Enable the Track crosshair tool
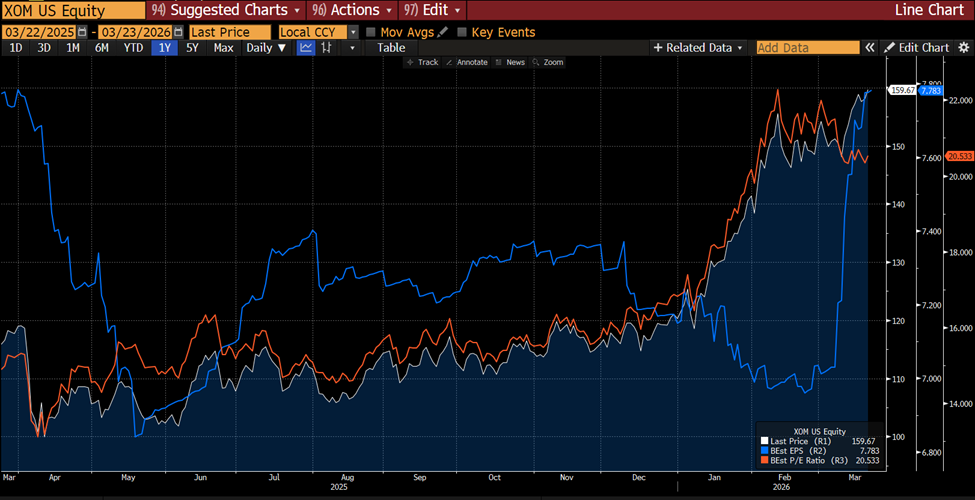Screen dimensions: 975x500 pos(422,62)
